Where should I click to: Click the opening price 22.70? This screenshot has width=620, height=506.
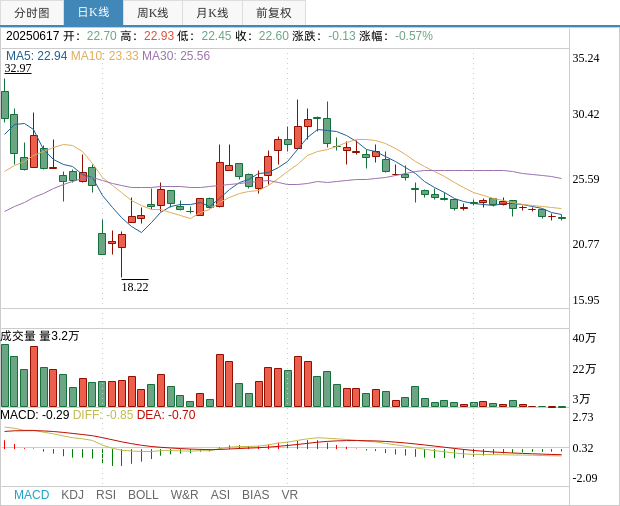click(102, 36)
